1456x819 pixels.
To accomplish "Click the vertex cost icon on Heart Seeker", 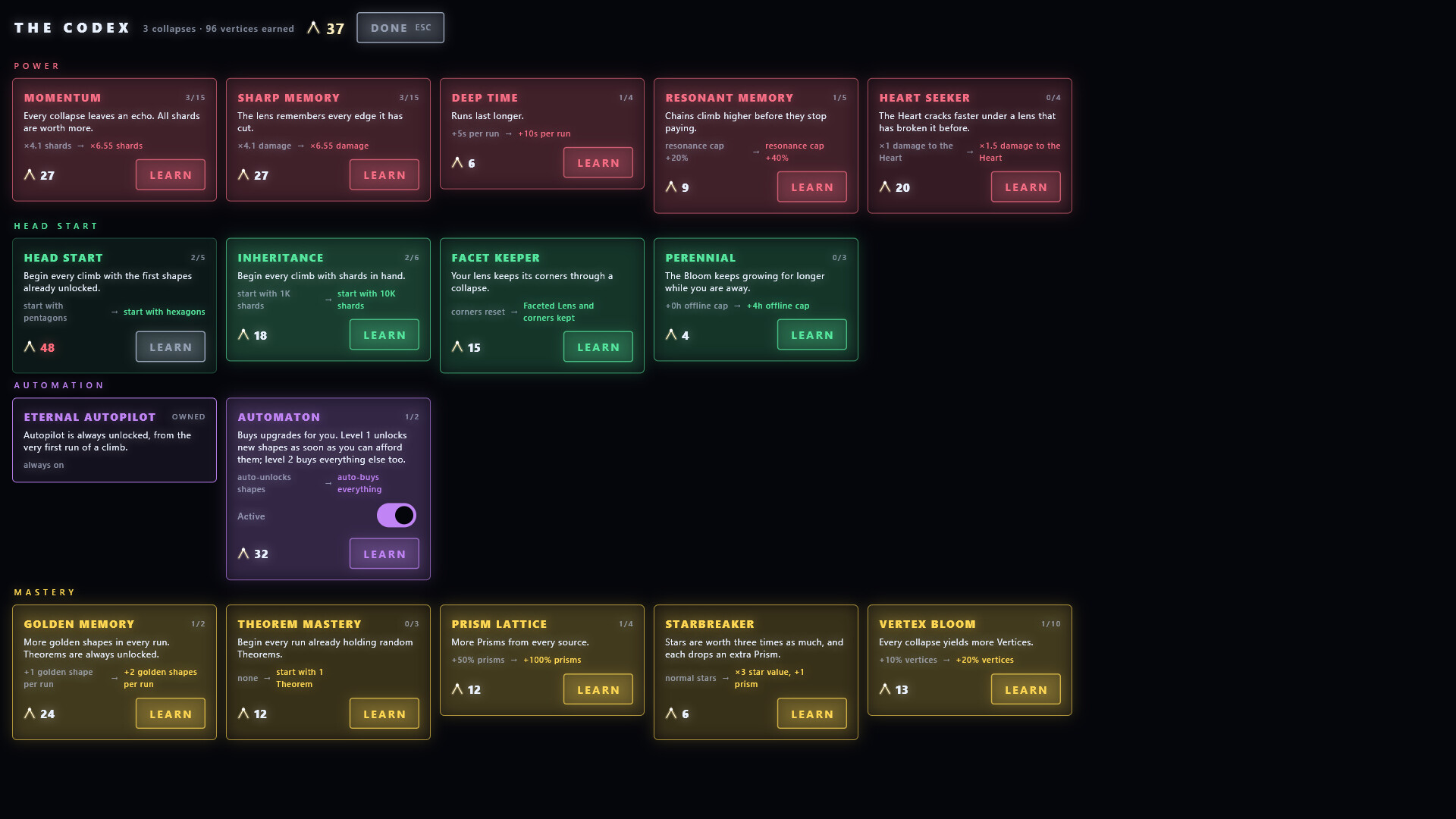I will click(x=885, y=187).
